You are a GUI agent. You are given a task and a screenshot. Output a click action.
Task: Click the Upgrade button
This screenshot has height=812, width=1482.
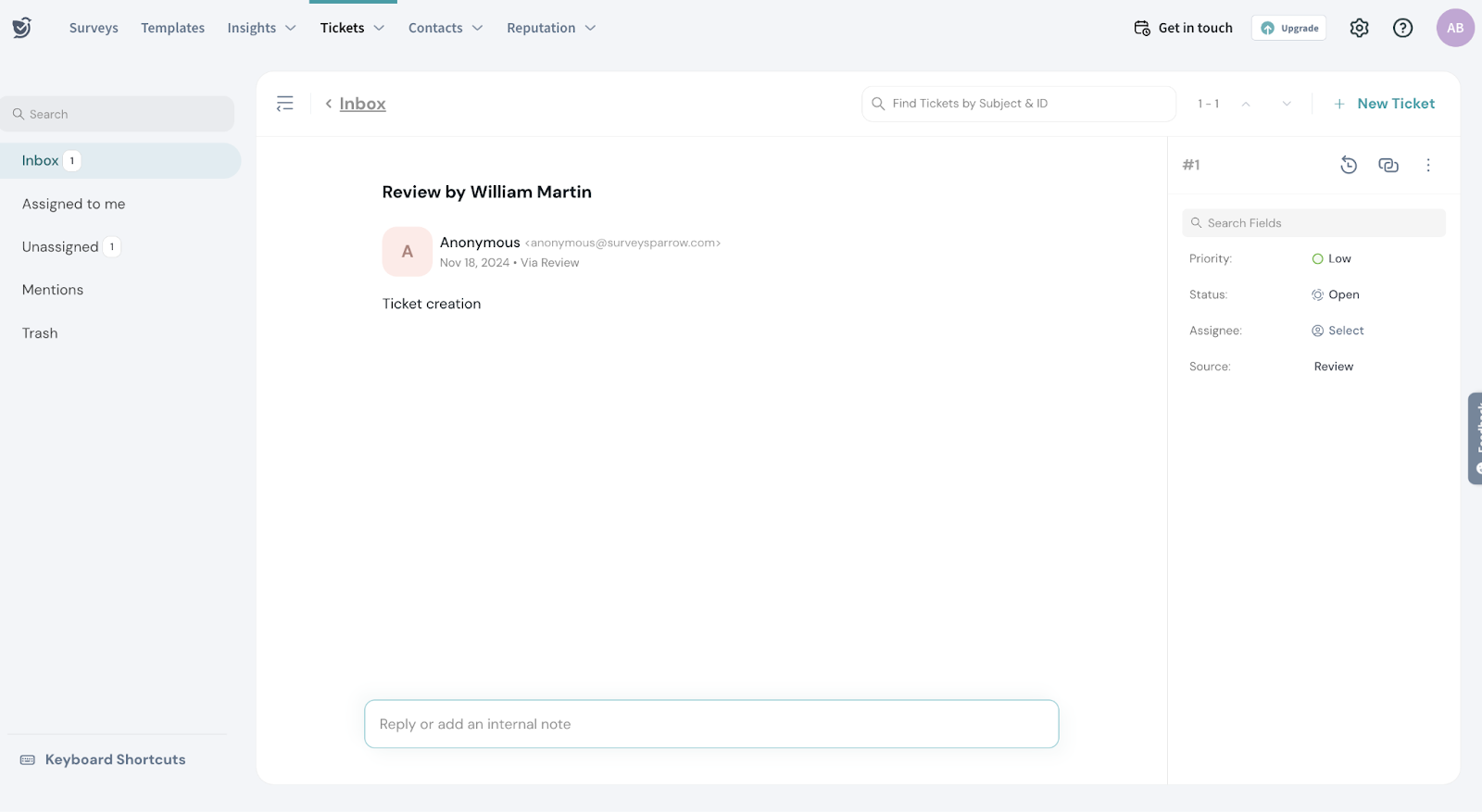pyautogui.click(x=1288, y=28)
